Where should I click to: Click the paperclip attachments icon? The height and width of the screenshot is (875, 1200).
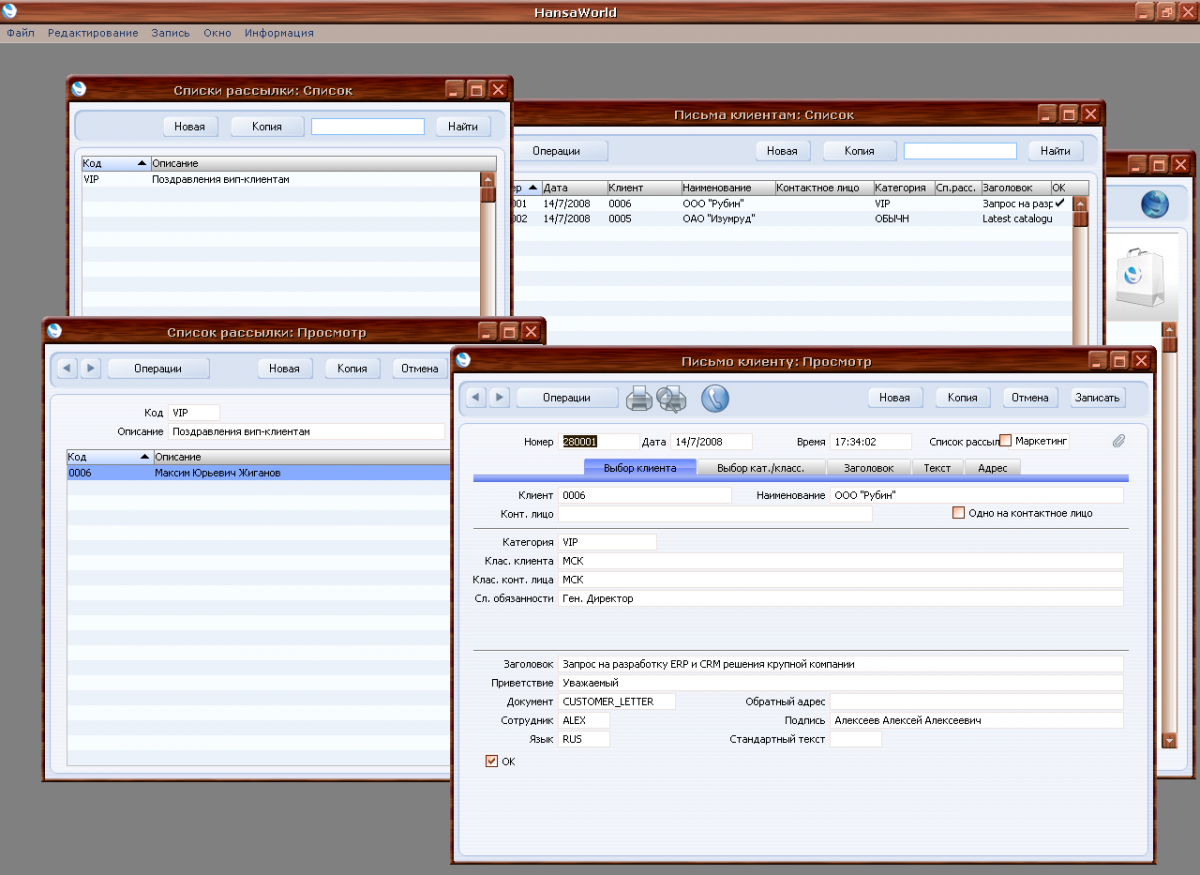coord(1118,441)
